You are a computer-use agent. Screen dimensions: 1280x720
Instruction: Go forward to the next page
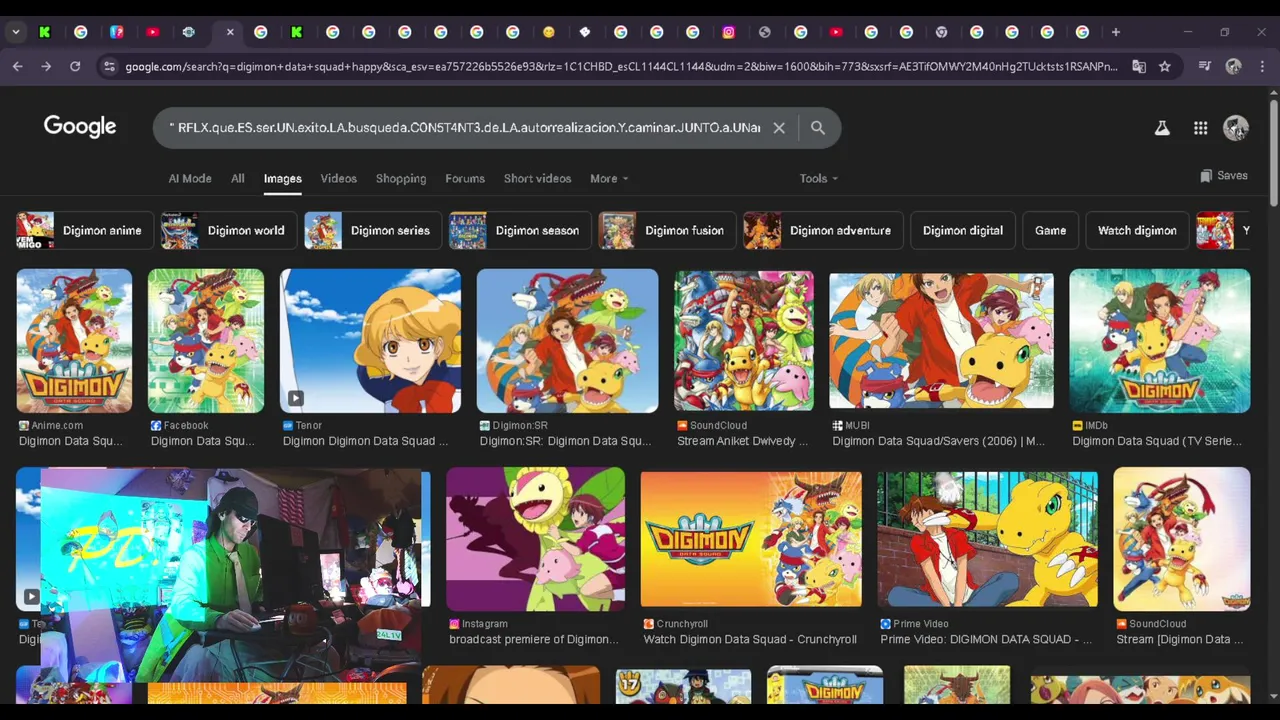coord(46,67)
